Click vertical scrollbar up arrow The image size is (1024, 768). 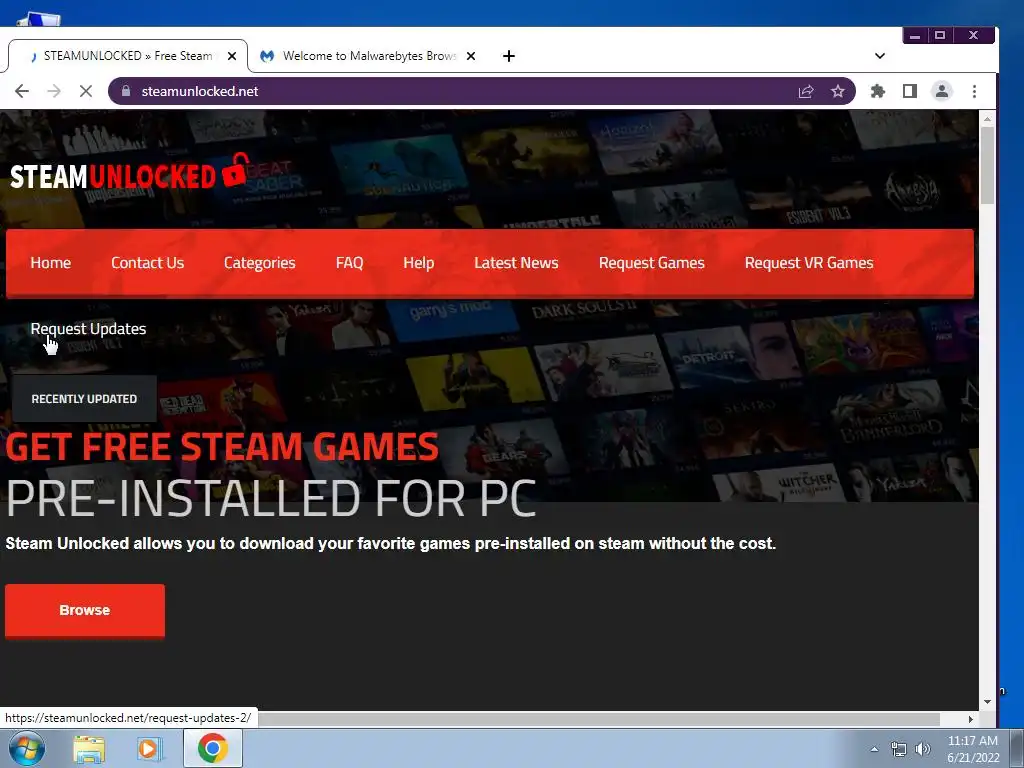click(987, 120)
